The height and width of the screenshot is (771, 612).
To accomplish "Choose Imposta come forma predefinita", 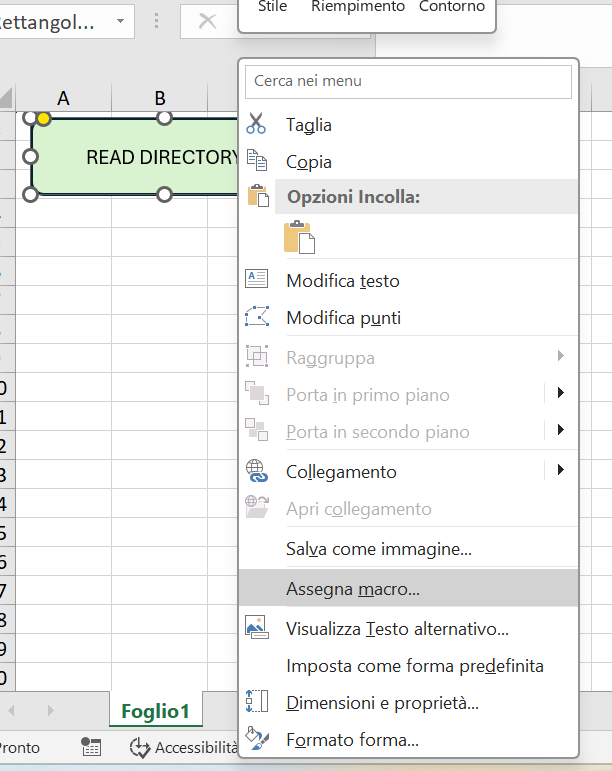I will pyautogui.click(x=408, y=666).
